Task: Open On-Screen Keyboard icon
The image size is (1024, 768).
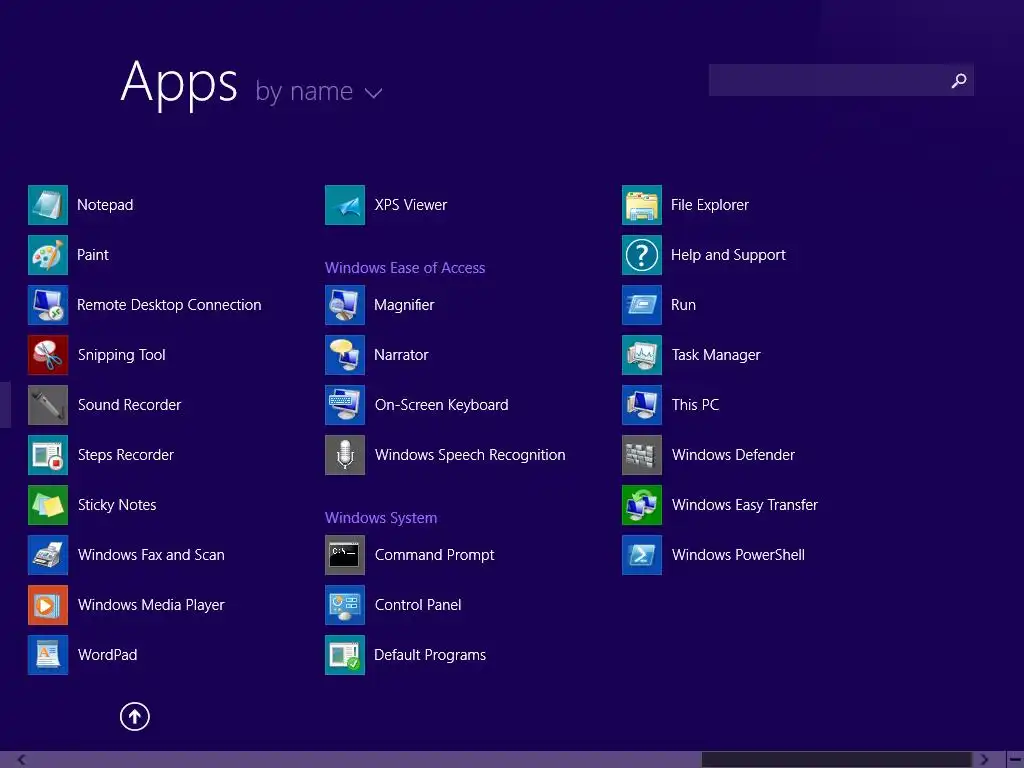Action: click(x=345, y=405)
